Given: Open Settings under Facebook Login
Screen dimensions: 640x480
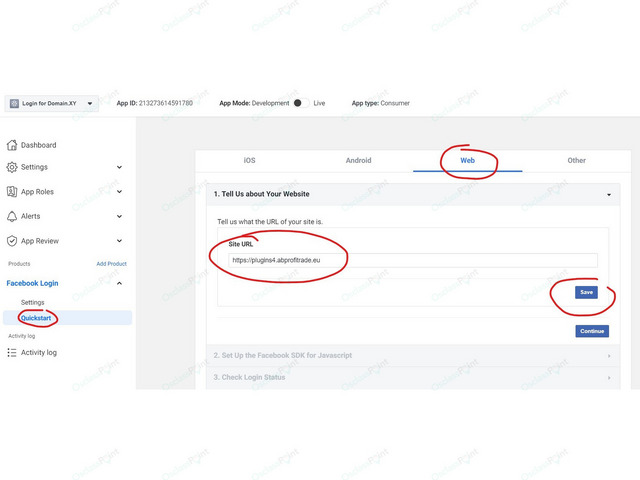Looking at the screenshot, I should 33,302.
